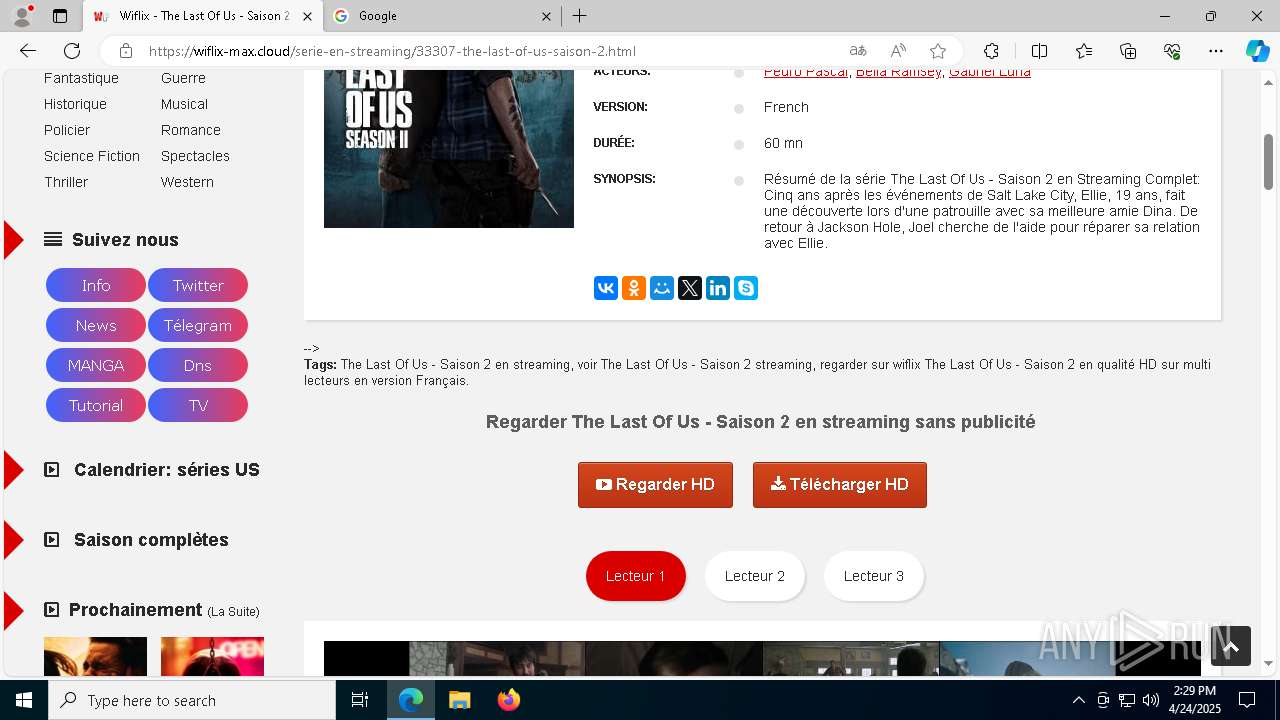Share on X (Twitter) icon
Screen dimensions: 1280x720
pyautogui.click(x=690, y=289)
